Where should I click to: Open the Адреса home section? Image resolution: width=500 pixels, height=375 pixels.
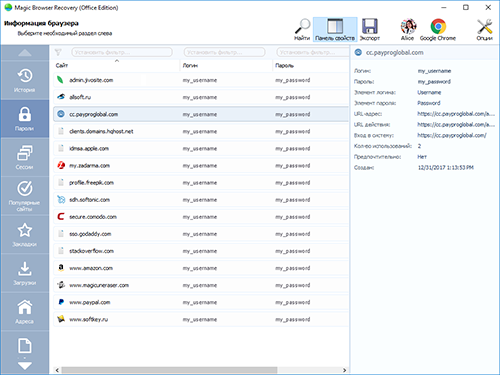click(25, 312)
